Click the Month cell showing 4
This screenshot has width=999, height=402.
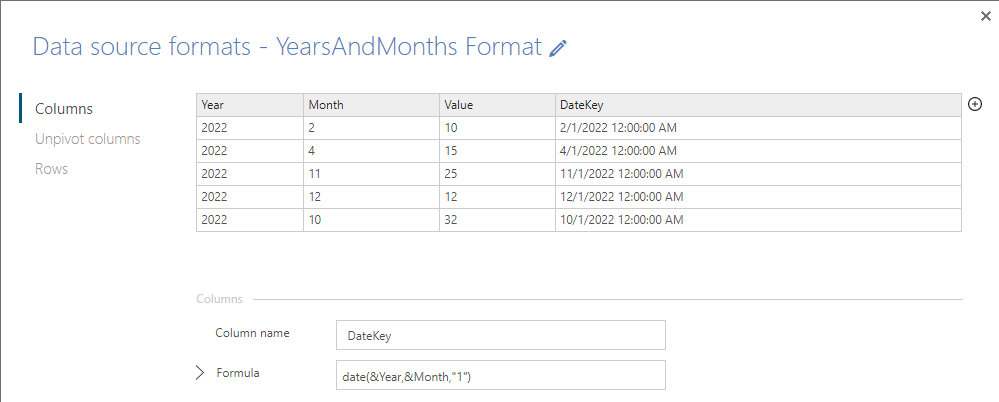[x=371, y=151]
